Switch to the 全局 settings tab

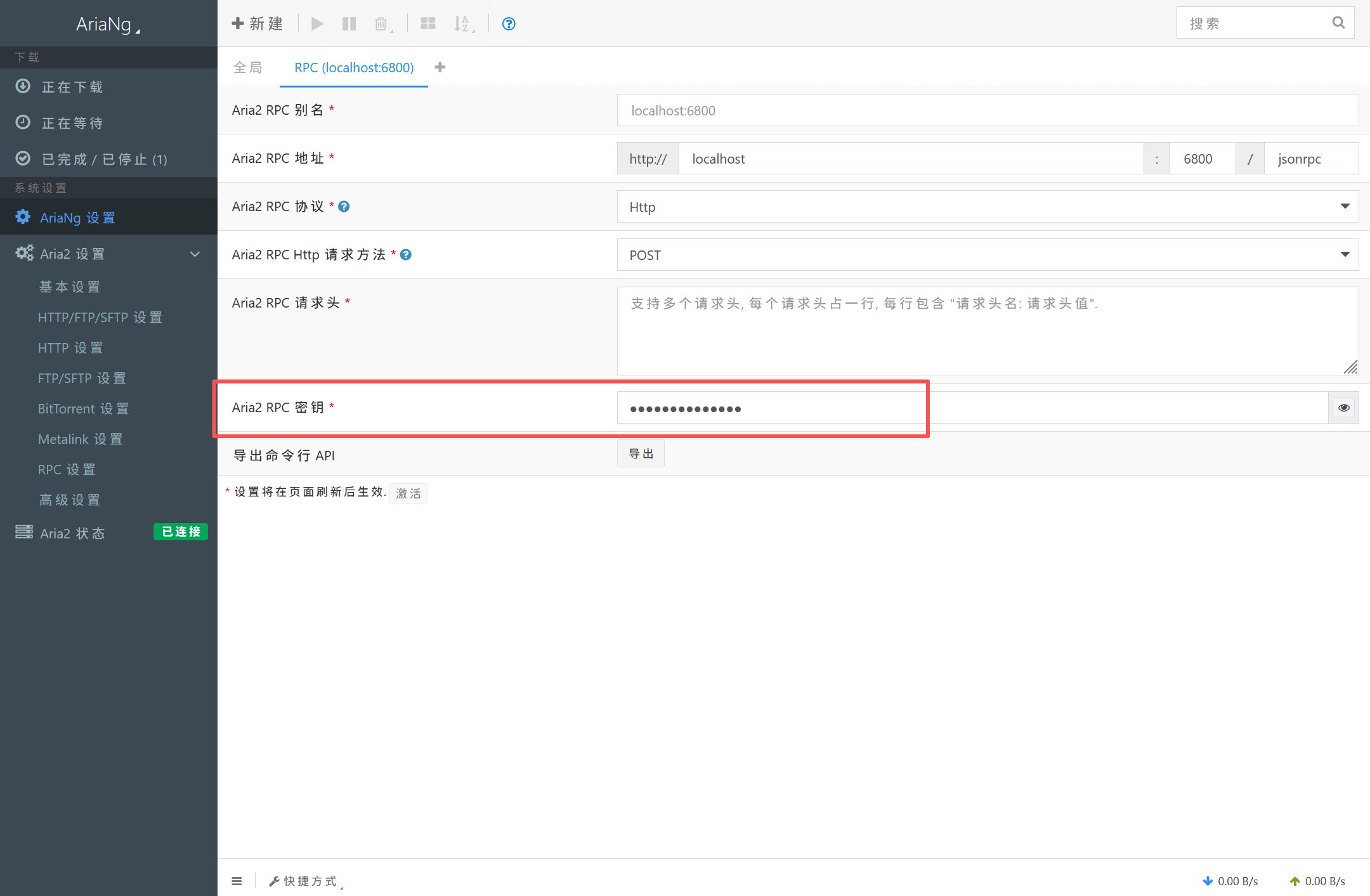pos(248,67)
